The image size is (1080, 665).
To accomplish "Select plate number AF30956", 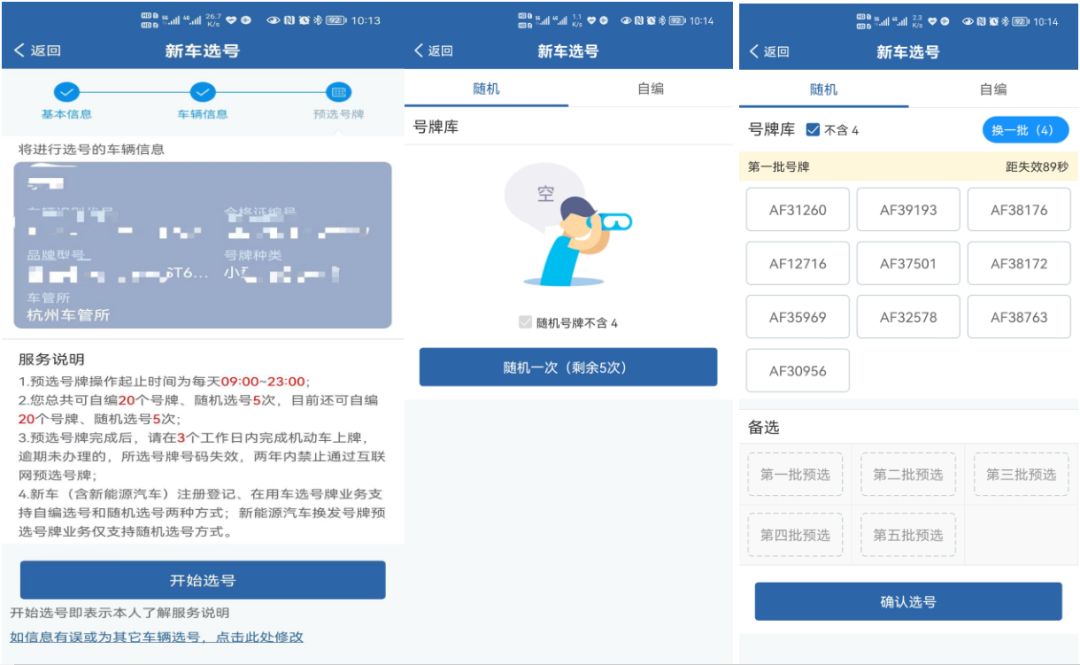I will click(x=798, y=371).
